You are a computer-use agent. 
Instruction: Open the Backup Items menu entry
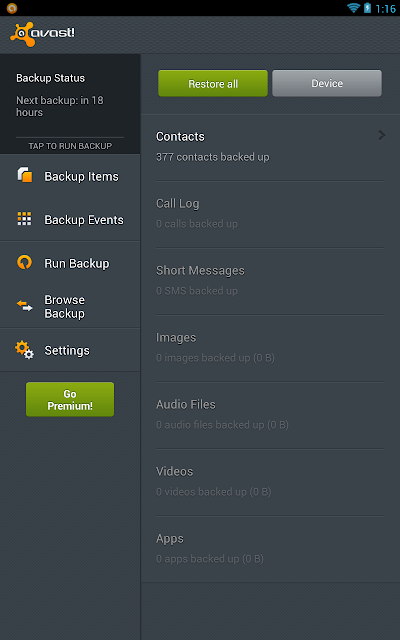(70, 176)
